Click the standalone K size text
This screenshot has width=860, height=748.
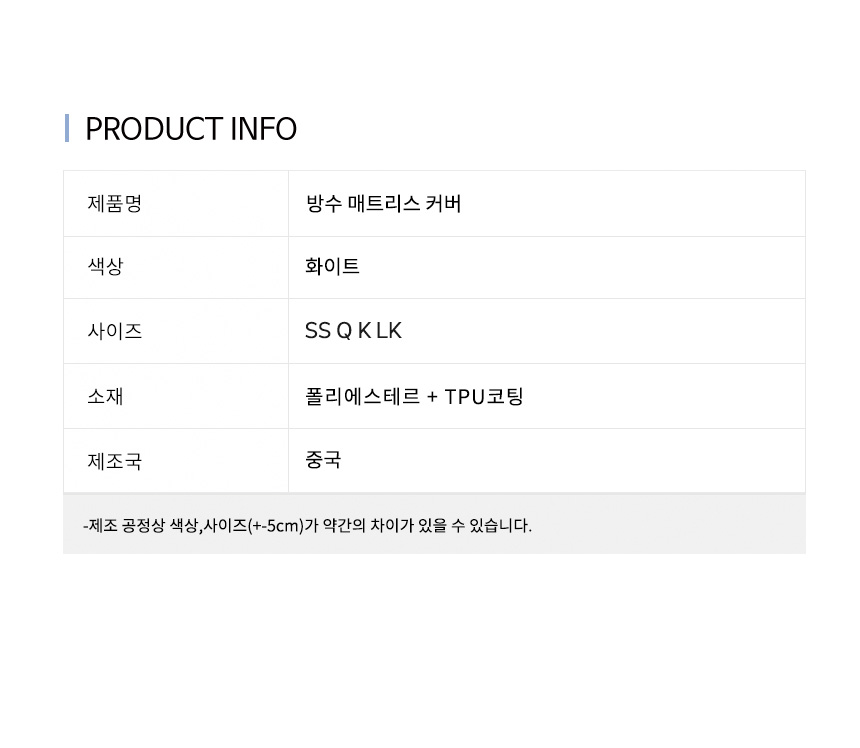coord(364,331)
